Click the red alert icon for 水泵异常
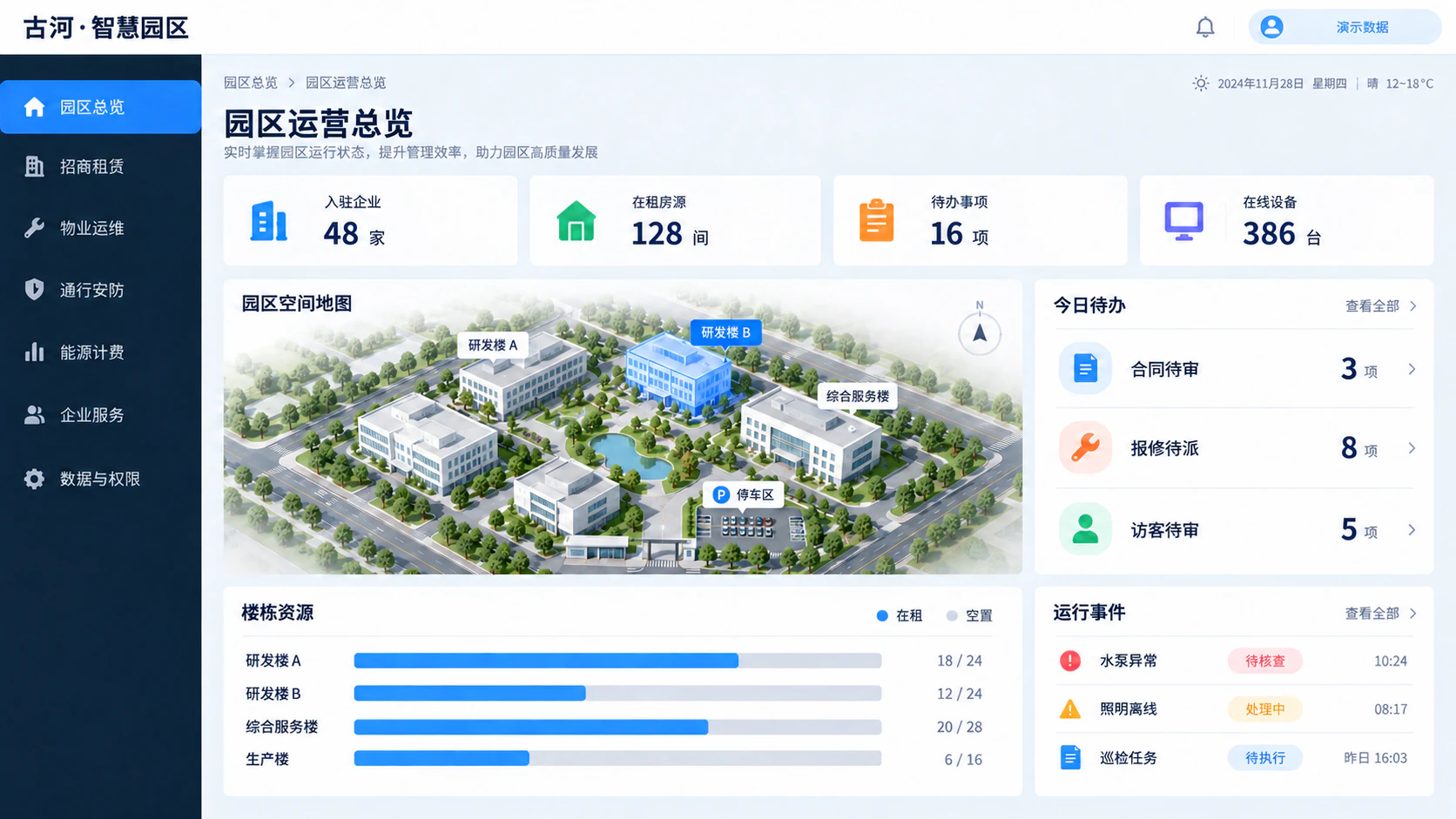 tap(1070, 661)
